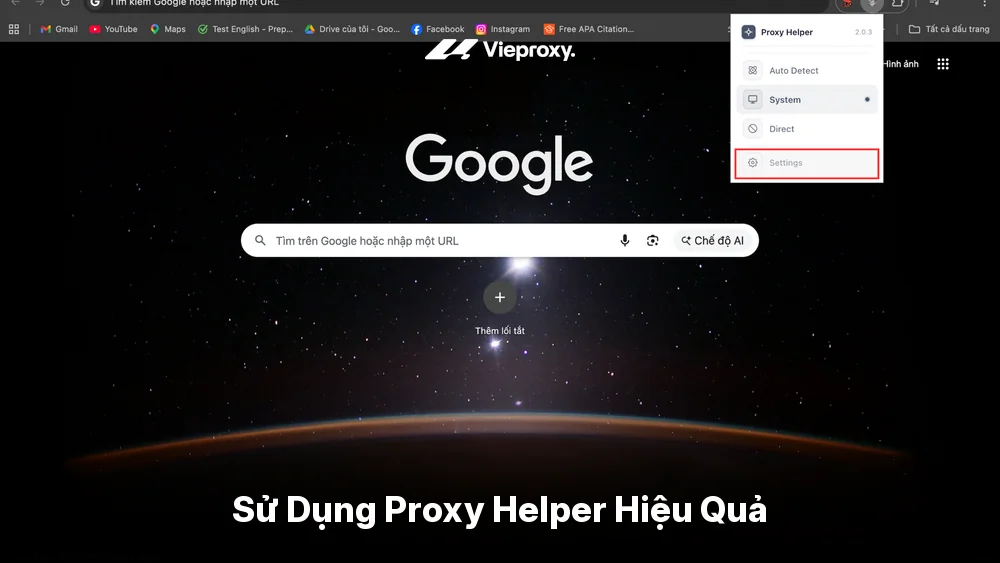Click the Proxy Helper extension toolbar icon
Screen dimensions: 1000x563
click(x=872, y=4)
